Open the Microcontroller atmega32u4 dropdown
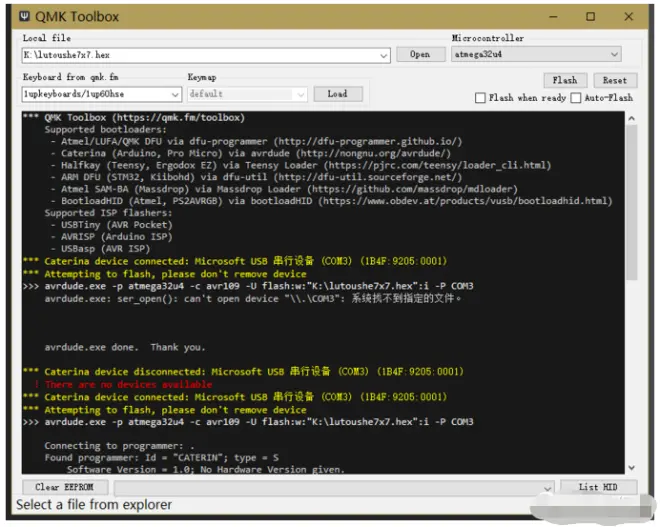Screen dimensions: 660x527 tap(614, 54)
